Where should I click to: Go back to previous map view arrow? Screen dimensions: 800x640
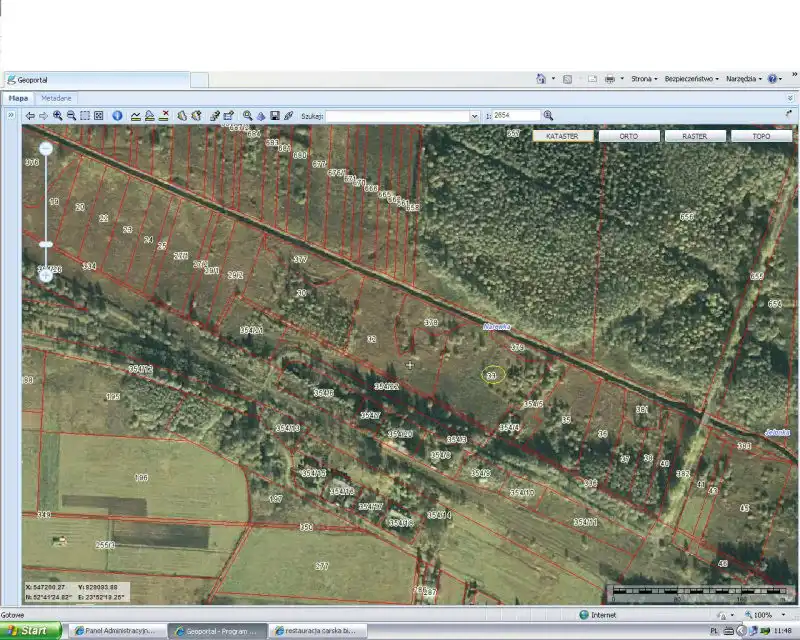coord(30,116)
